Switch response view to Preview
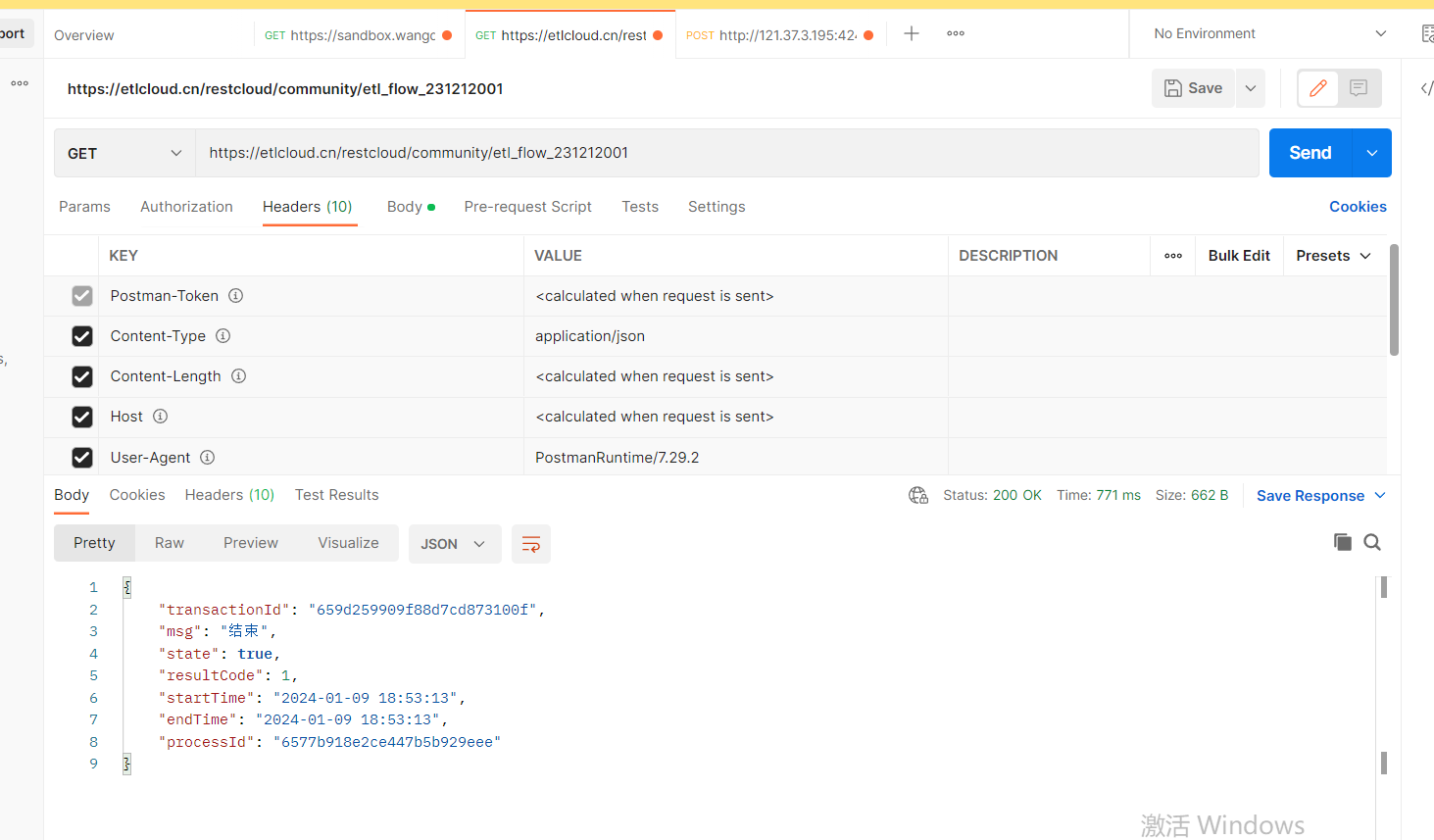Viewport: 1434px width, 840px height. pyautogui.click(x=251, y=543)
